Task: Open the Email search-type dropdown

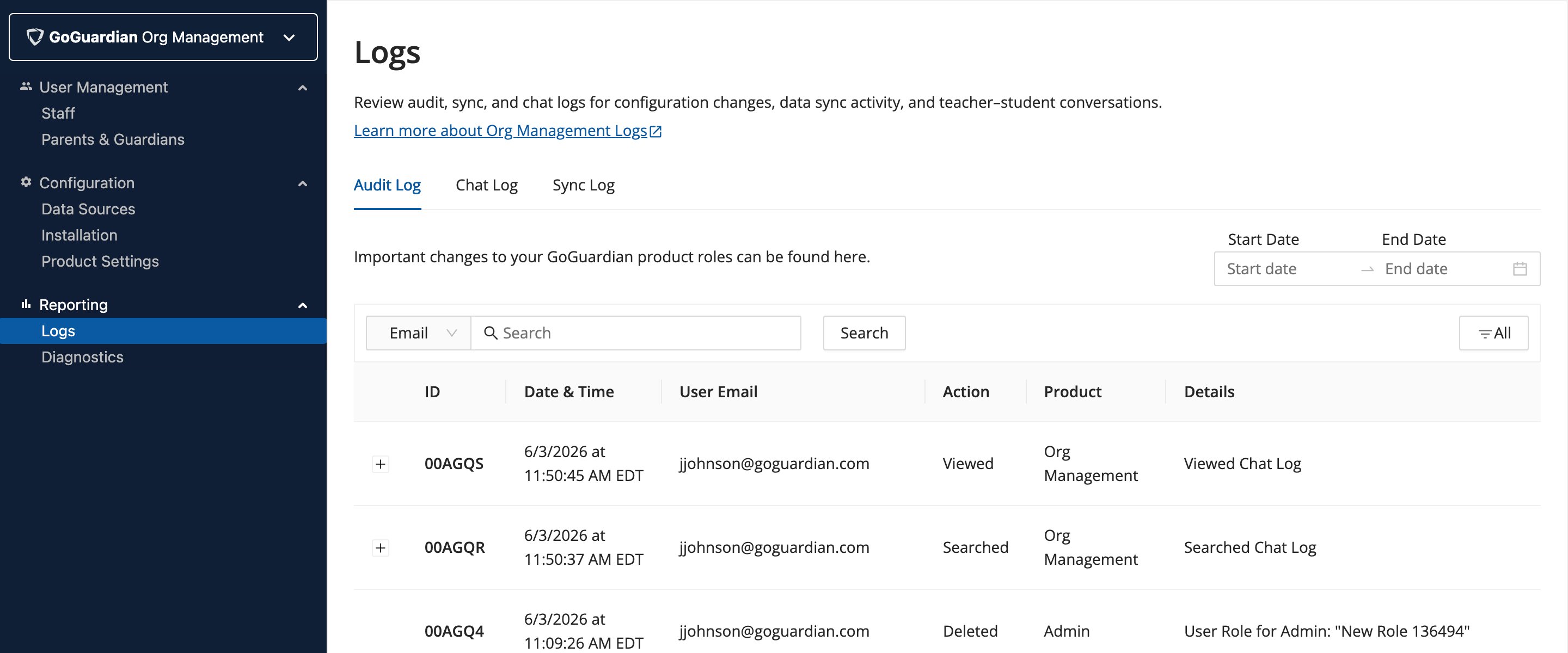Action: (x=418, y=333)
